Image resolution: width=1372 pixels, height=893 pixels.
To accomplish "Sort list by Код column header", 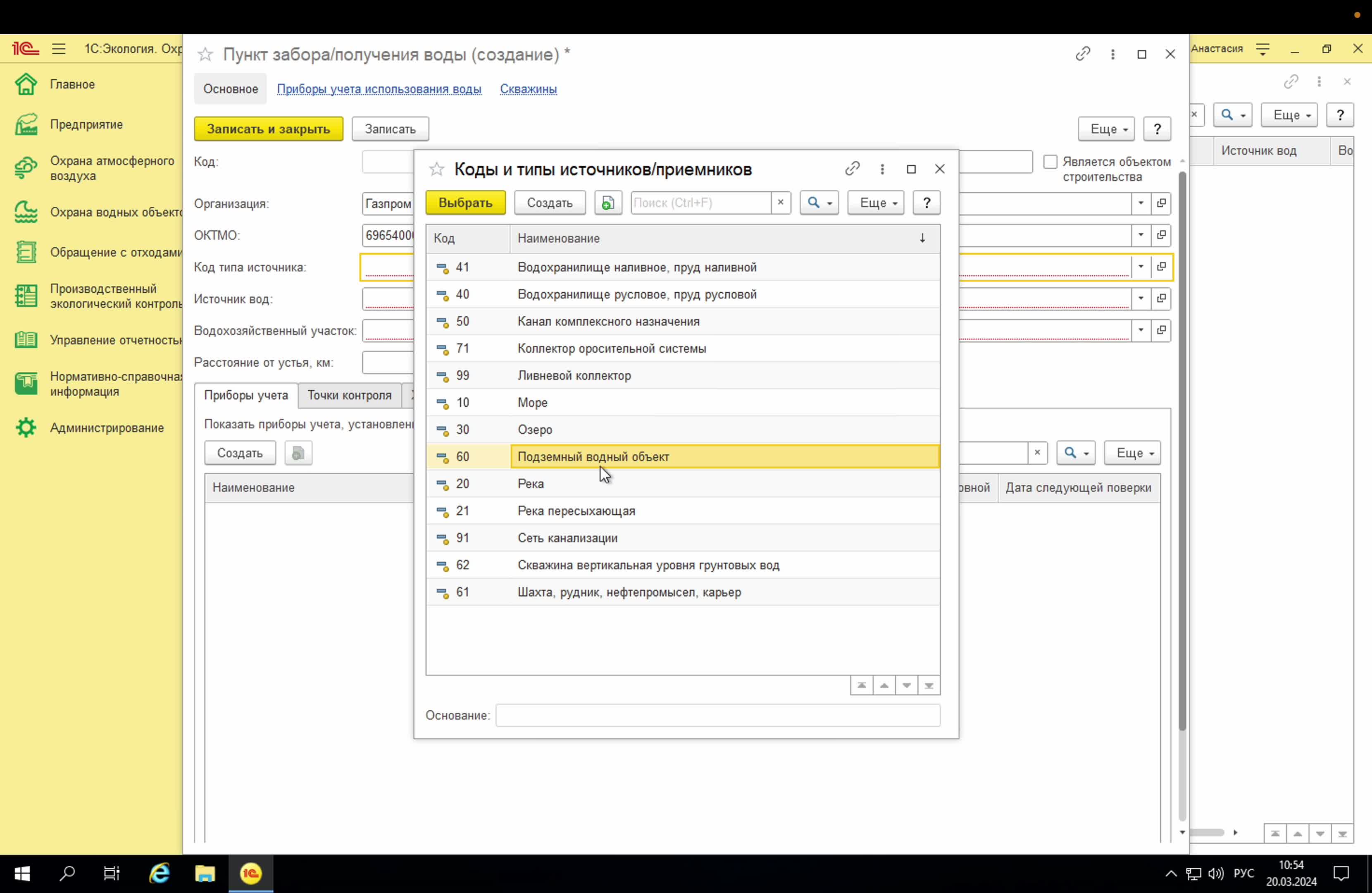I will click(468, 238).
